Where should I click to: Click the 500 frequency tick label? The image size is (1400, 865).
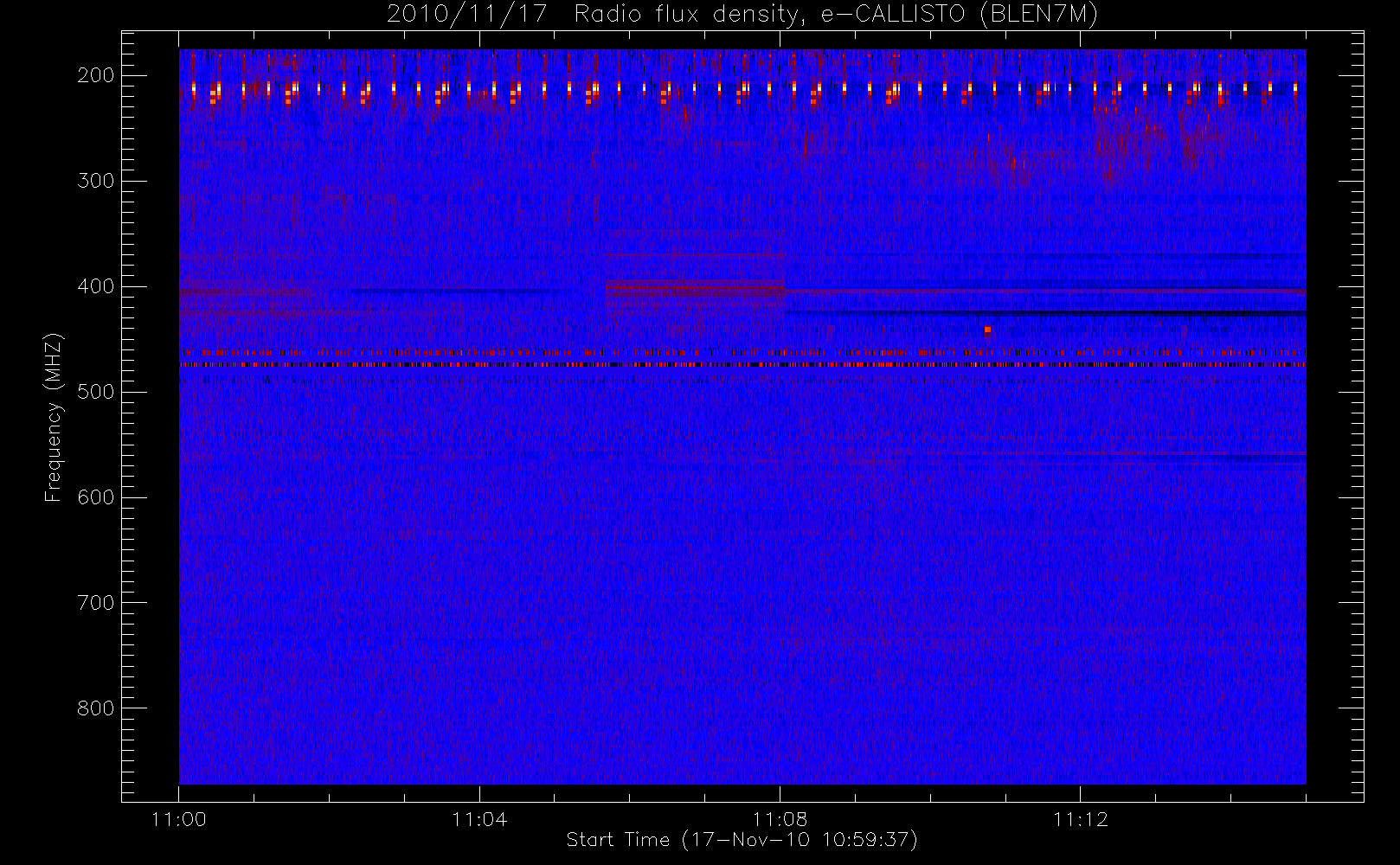(x=96, y=392)
